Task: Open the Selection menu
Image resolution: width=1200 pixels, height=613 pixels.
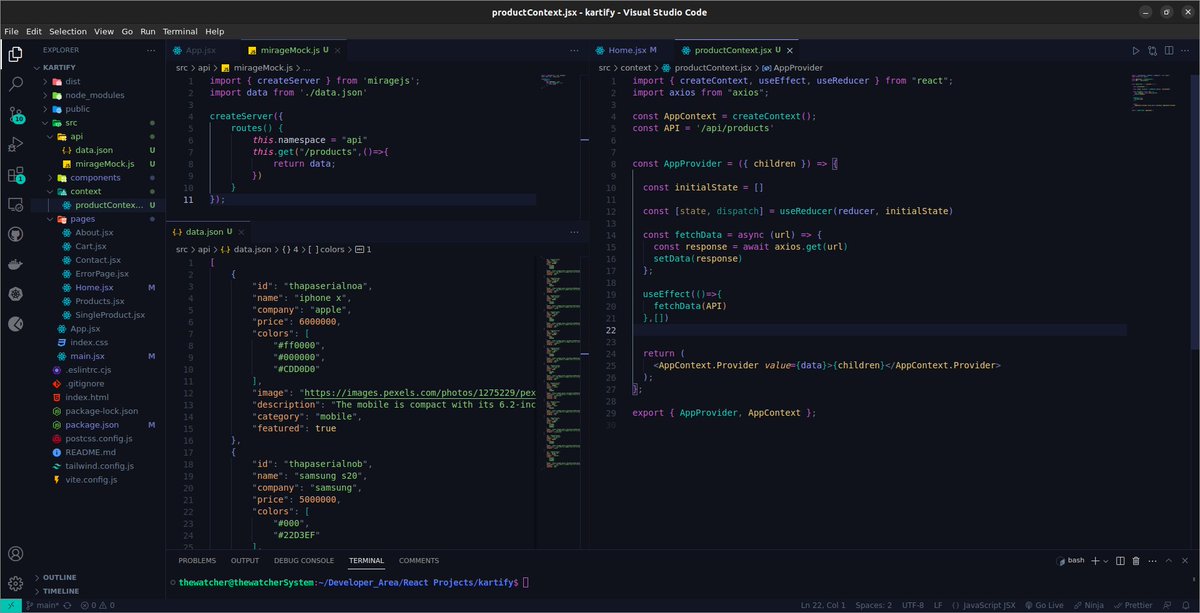Action: coord(67,31)
